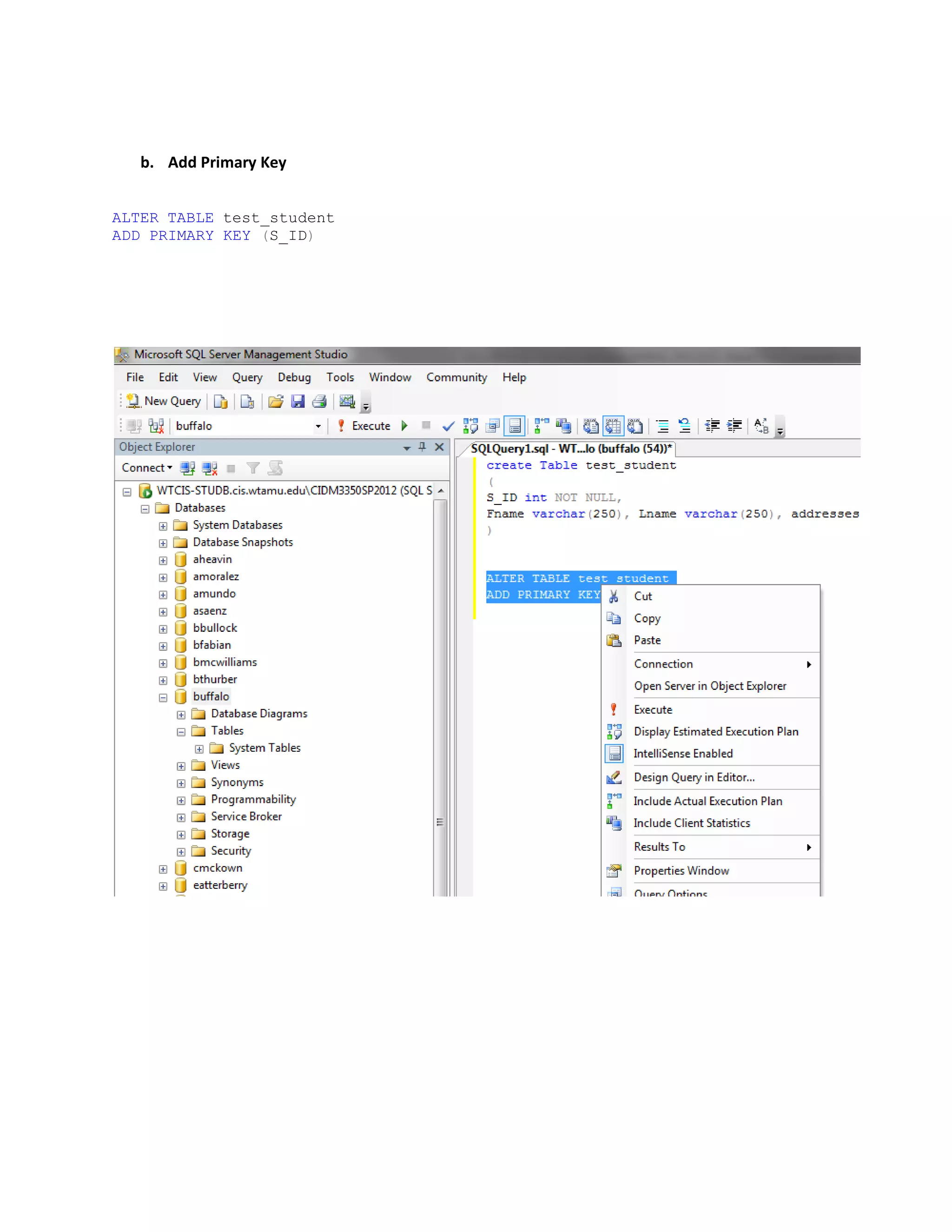This screenshot has height=1232, width=952.
Task: Click the Increase Indent icon
Action: (734, 426)
